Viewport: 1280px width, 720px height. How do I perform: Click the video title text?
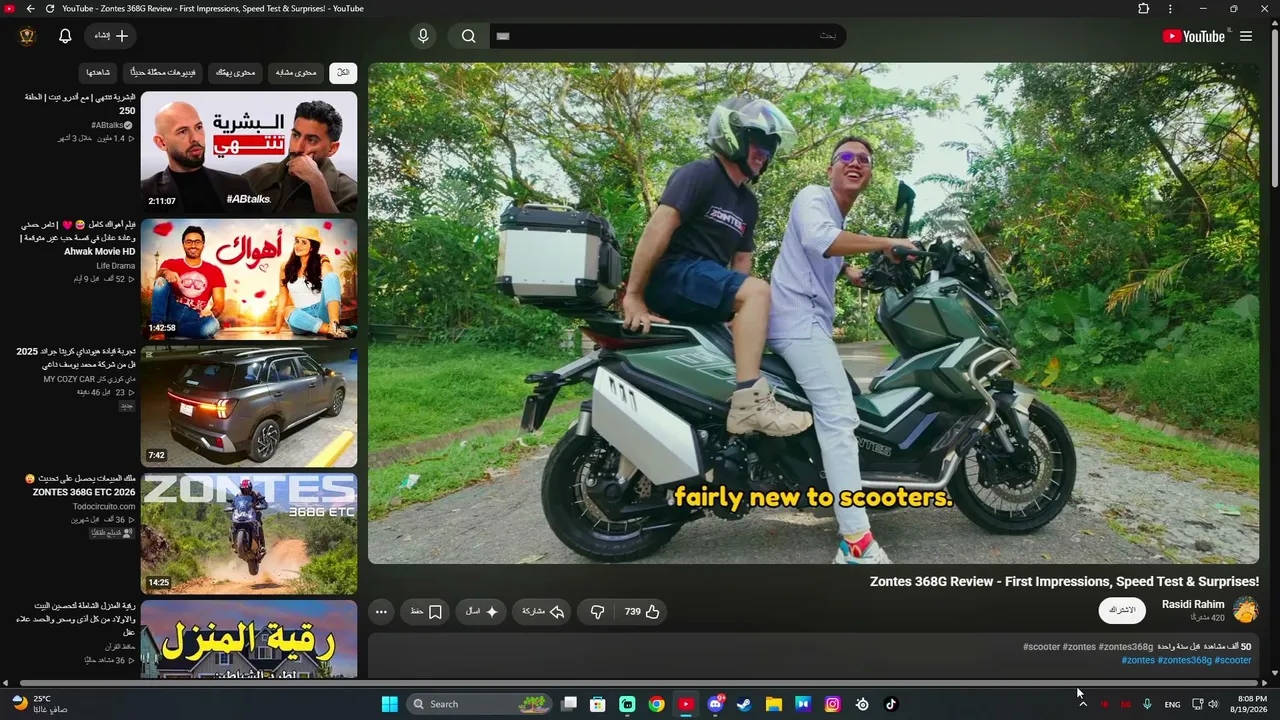pyautogui.click(x=1064, y=582)
